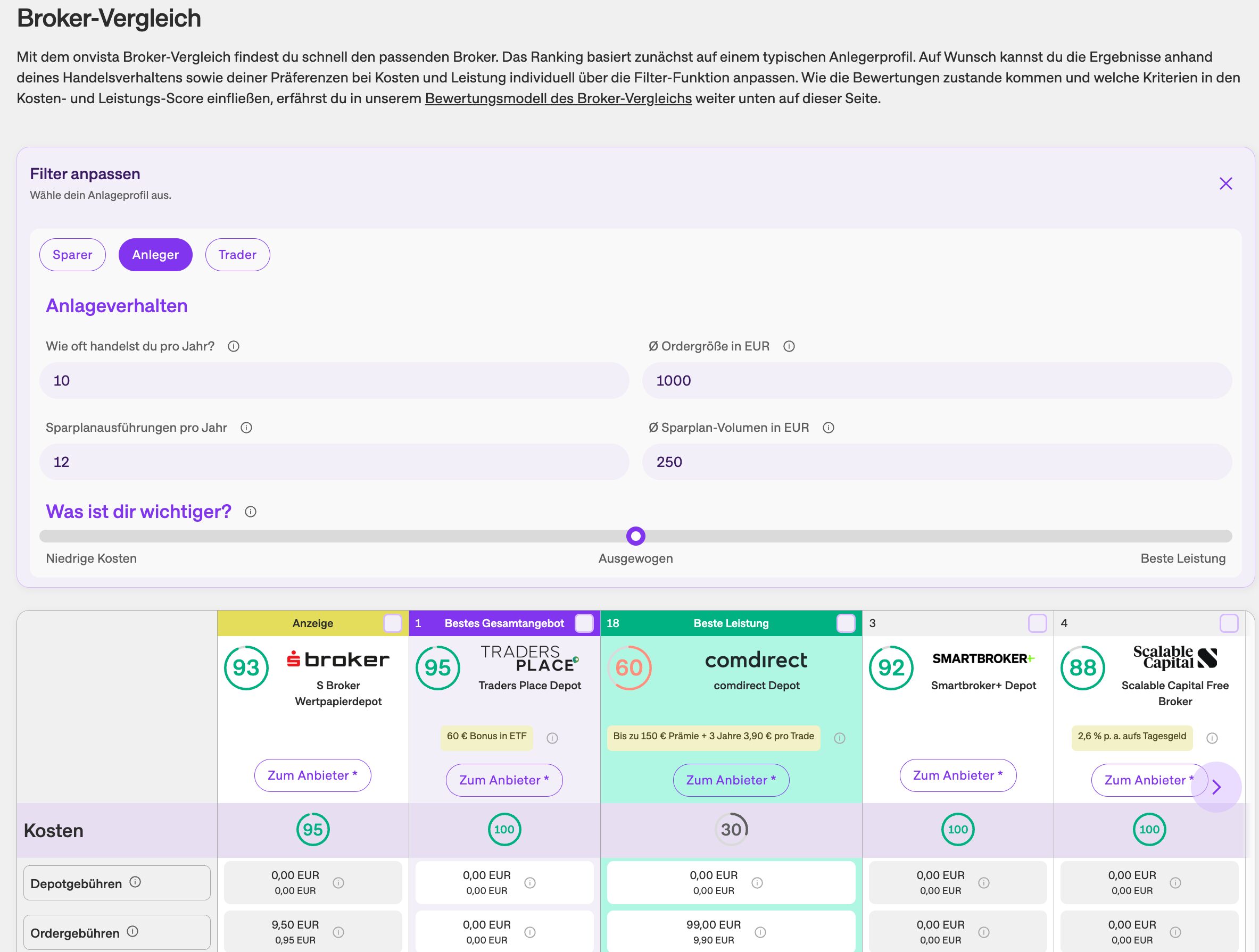Info icon for S Broker Ordergebühren 9,50 EUR

(338, 932)
